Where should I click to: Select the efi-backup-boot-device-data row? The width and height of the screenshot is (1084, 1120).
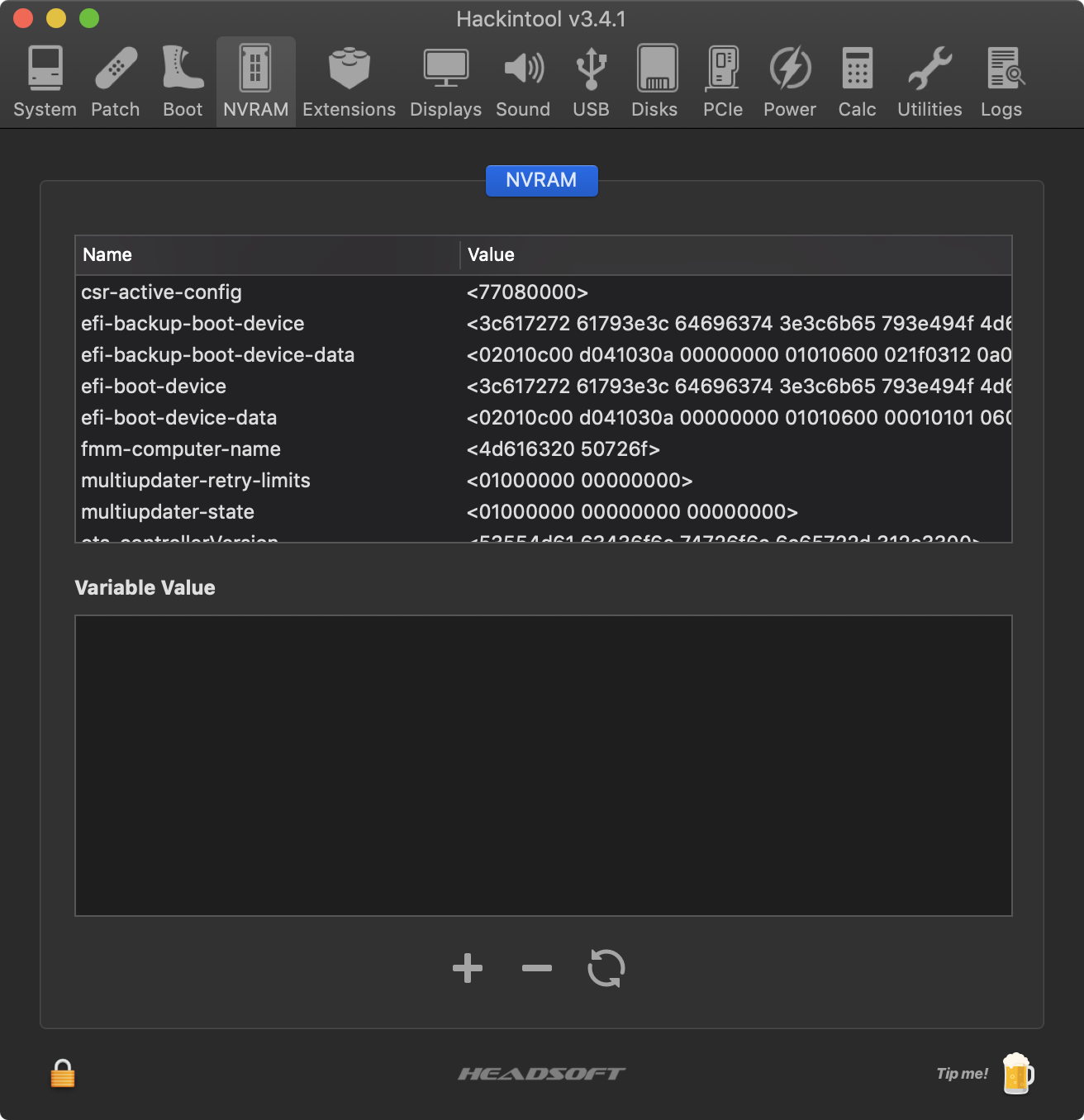point(544,355)
